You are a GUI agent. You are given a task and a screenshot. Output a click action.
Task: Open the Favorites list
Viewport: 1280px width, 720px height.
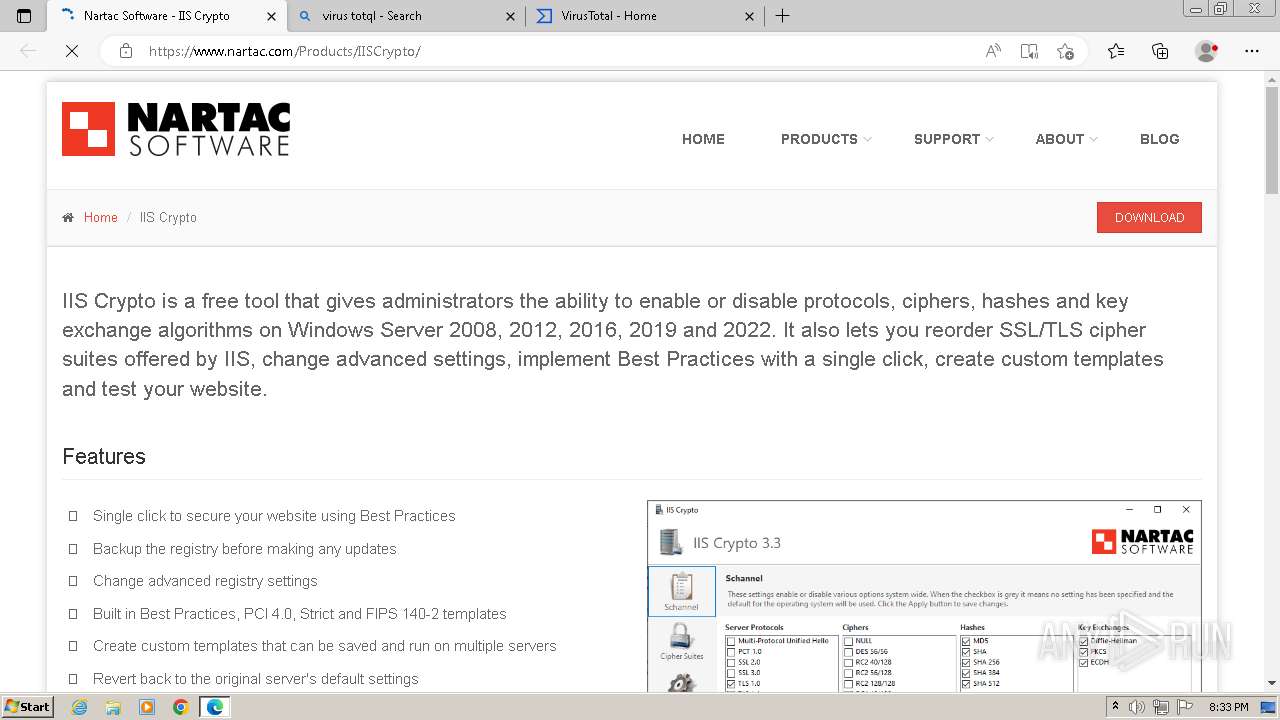pos(1116,51)
